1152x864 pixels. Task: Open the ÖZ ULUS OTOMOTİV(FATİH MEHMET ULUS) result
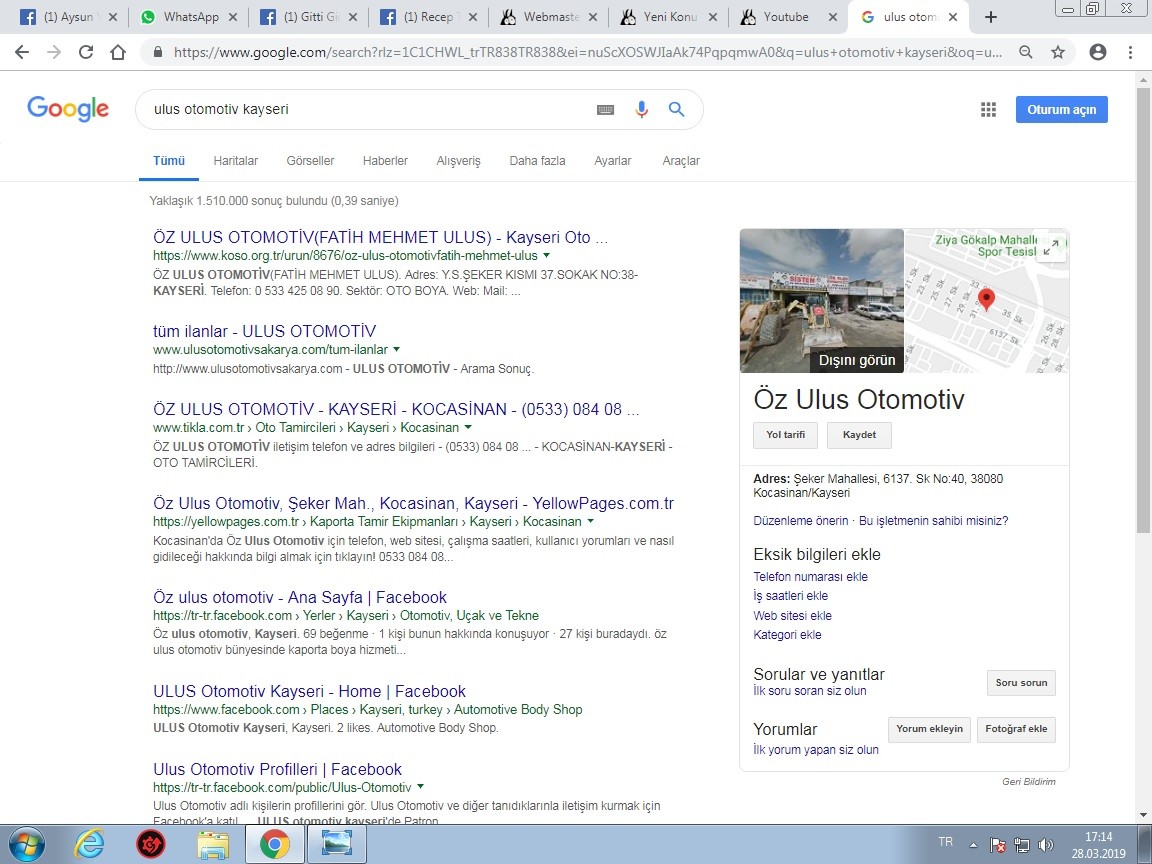click(x=381, y=237)
